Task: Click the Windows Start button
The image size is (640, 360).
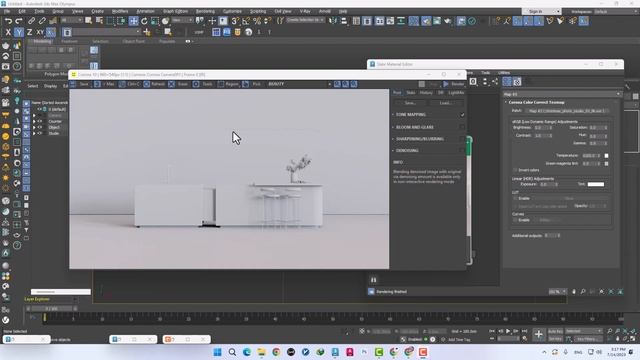Action: [217, 352]
